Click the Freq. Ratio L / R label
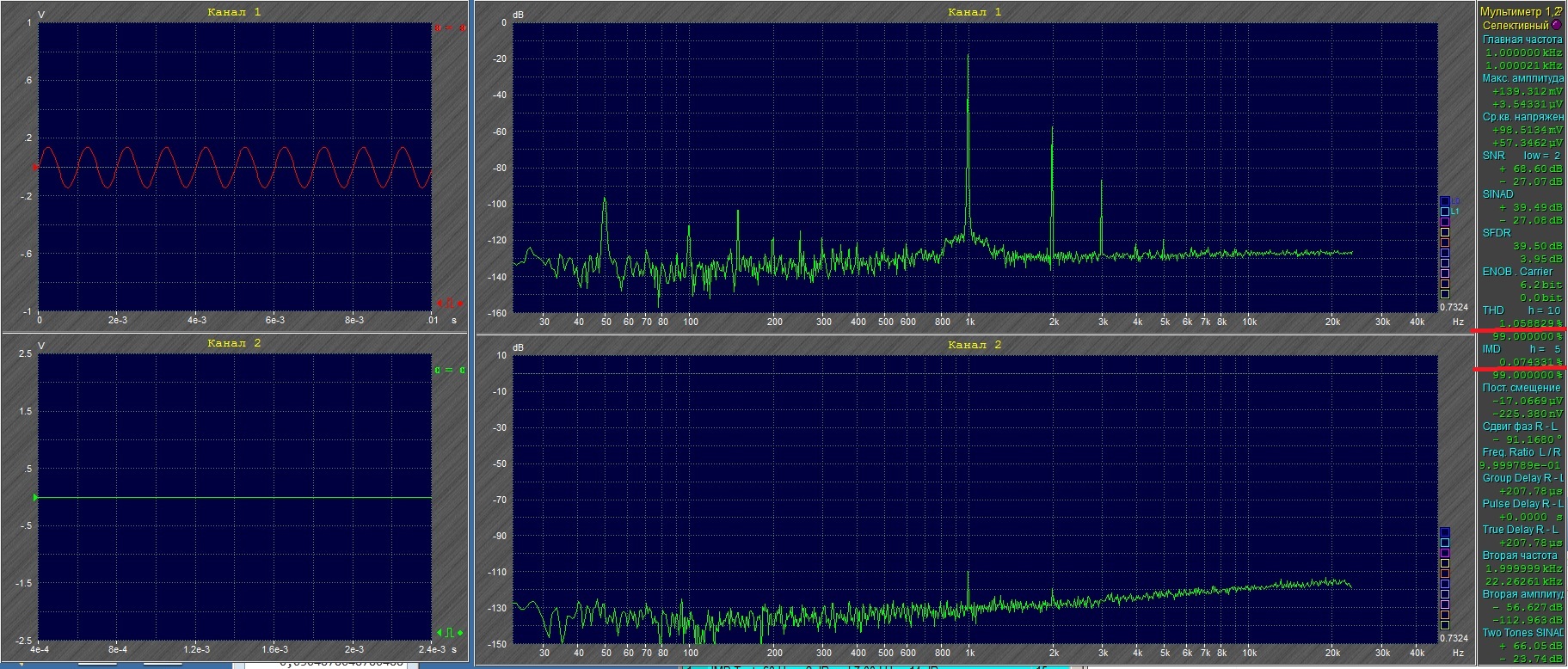This screenshot has height=669, width=1568. coord(1522,452)
